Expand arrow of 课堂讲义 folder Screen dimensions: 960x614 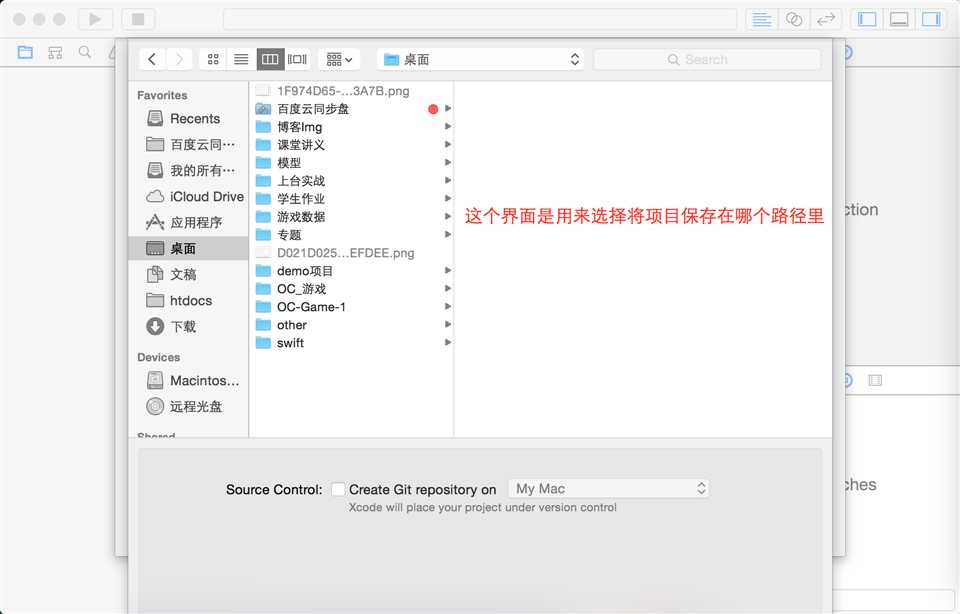click(448, 144)
